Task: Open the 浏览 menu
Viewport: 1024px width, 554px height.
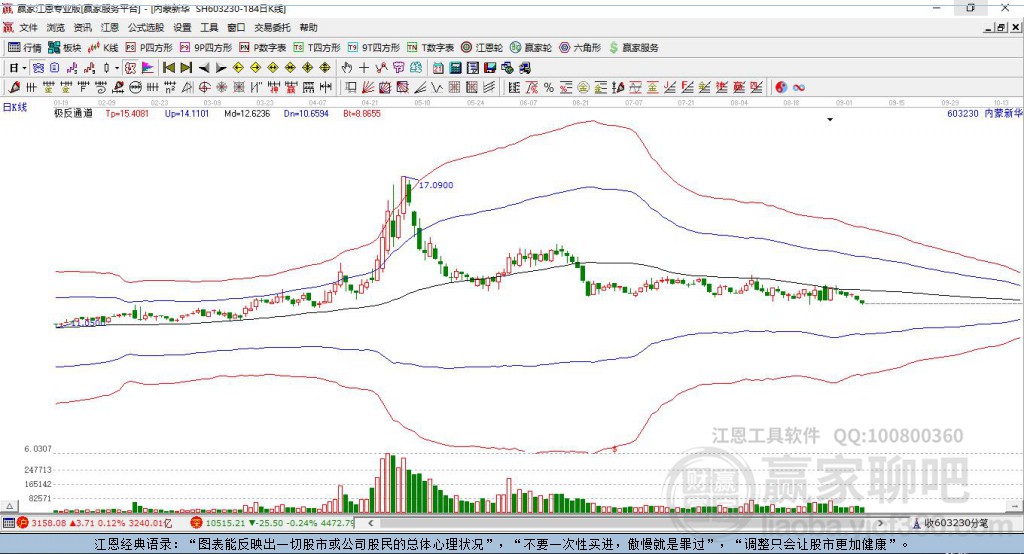Action: coord(56,27)
